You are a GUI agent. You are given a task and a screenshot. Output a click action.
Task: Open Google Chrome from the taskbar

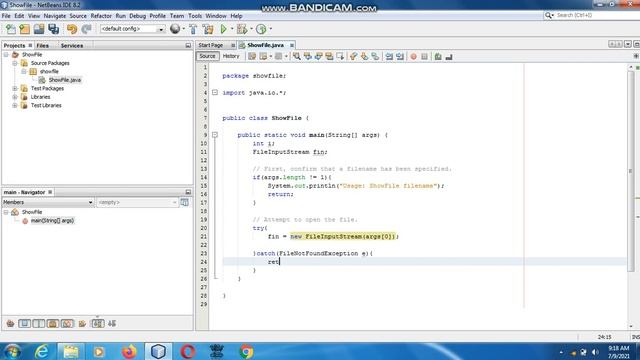[246, 351]
